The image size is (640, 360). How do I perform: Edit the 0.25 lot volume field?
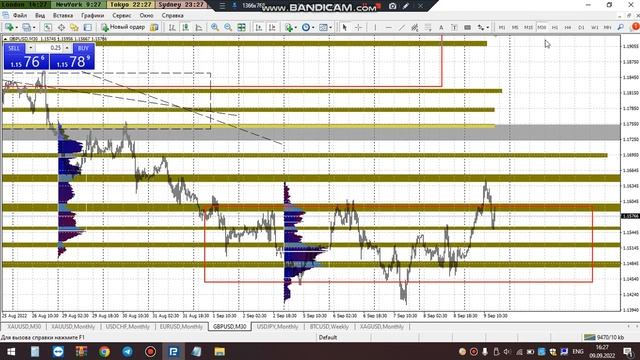click(49, 48)
